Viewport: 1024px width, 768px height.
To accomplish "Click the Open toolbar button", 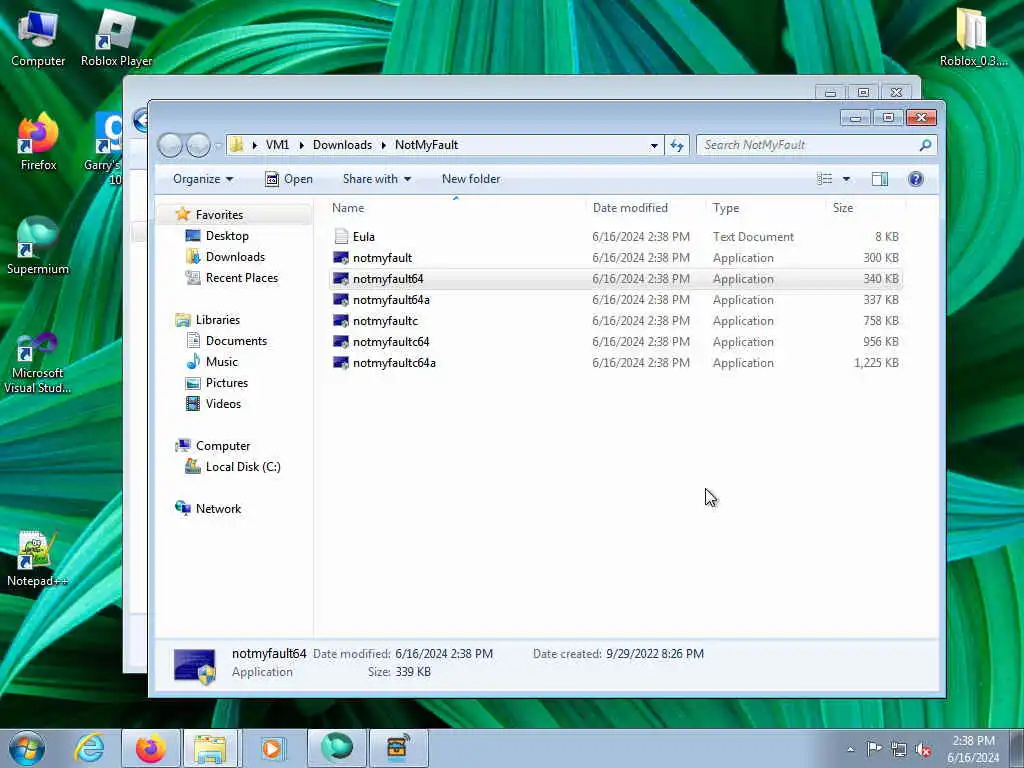I will 289,179.
